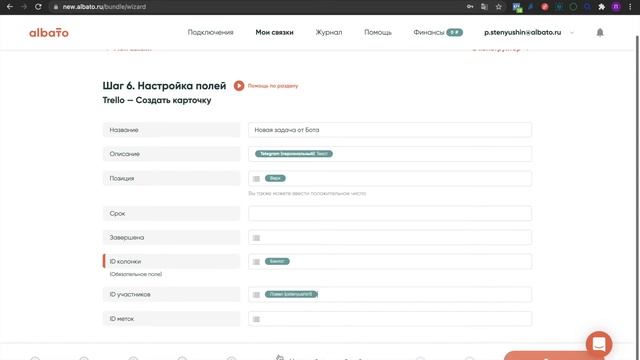Open the browser three-dot menu
The height and width of the screenshot is (360, 640).
click(x=630, y=7)
